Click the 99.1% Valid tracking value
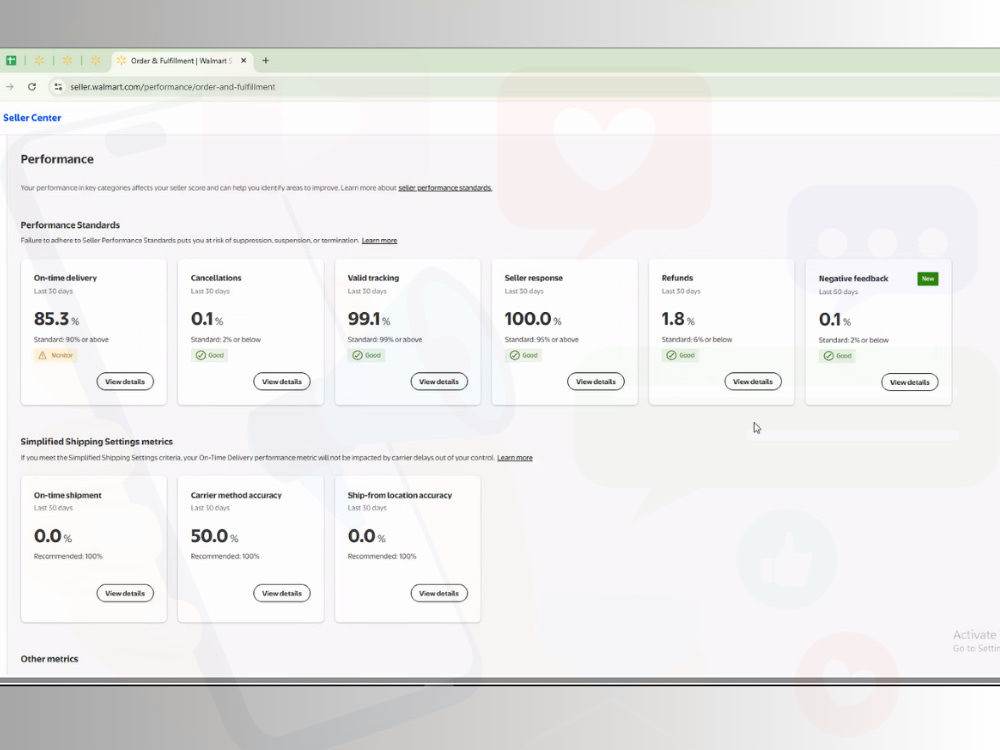 (369, 319)
